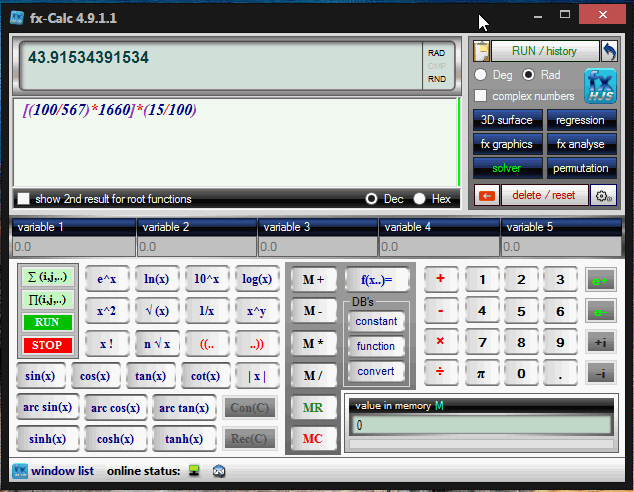
Task: Click the sin(x) key
Action: tap(40, 376)
